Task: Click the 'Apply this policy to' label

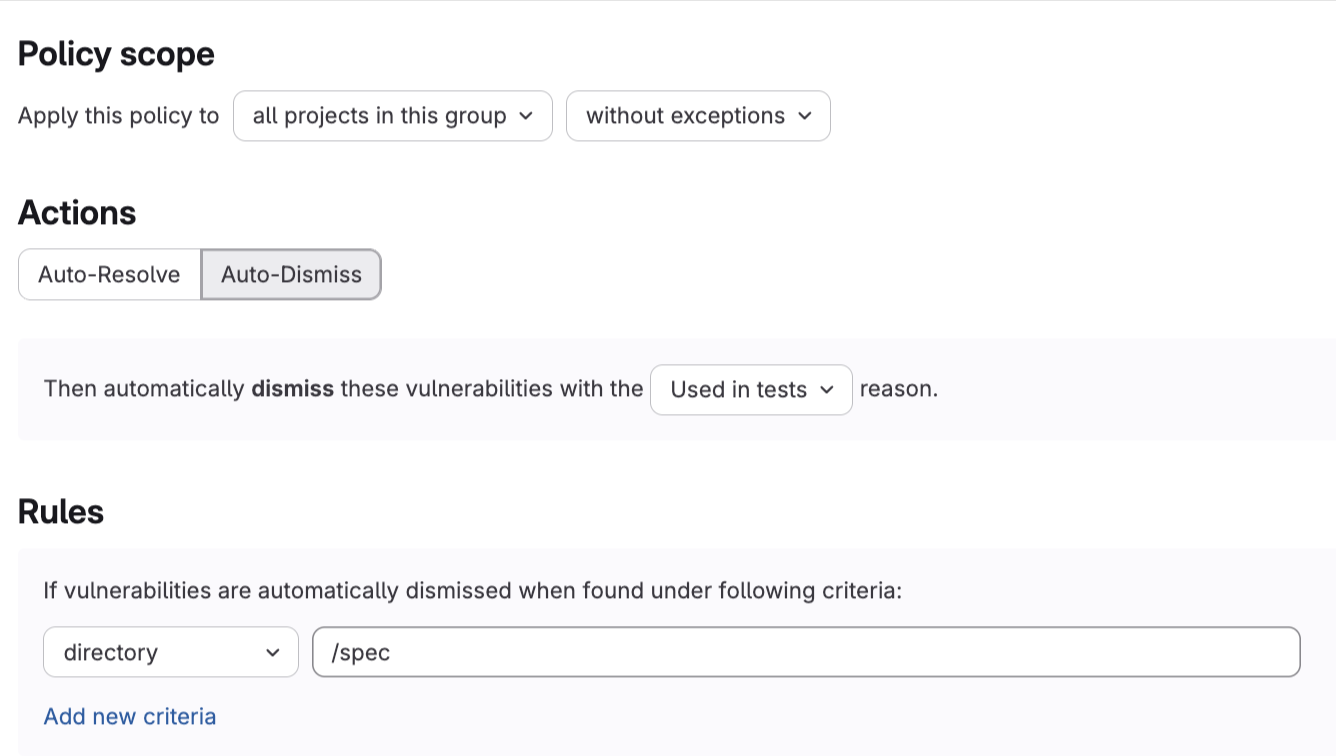Action: 118,116
